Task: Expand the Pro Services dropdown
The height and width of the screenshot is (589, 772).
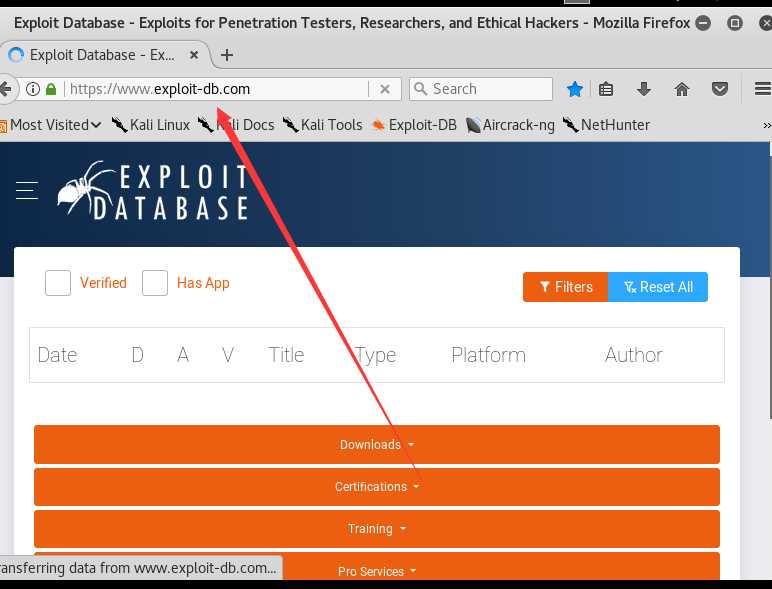Action: (x=377, y=566)
